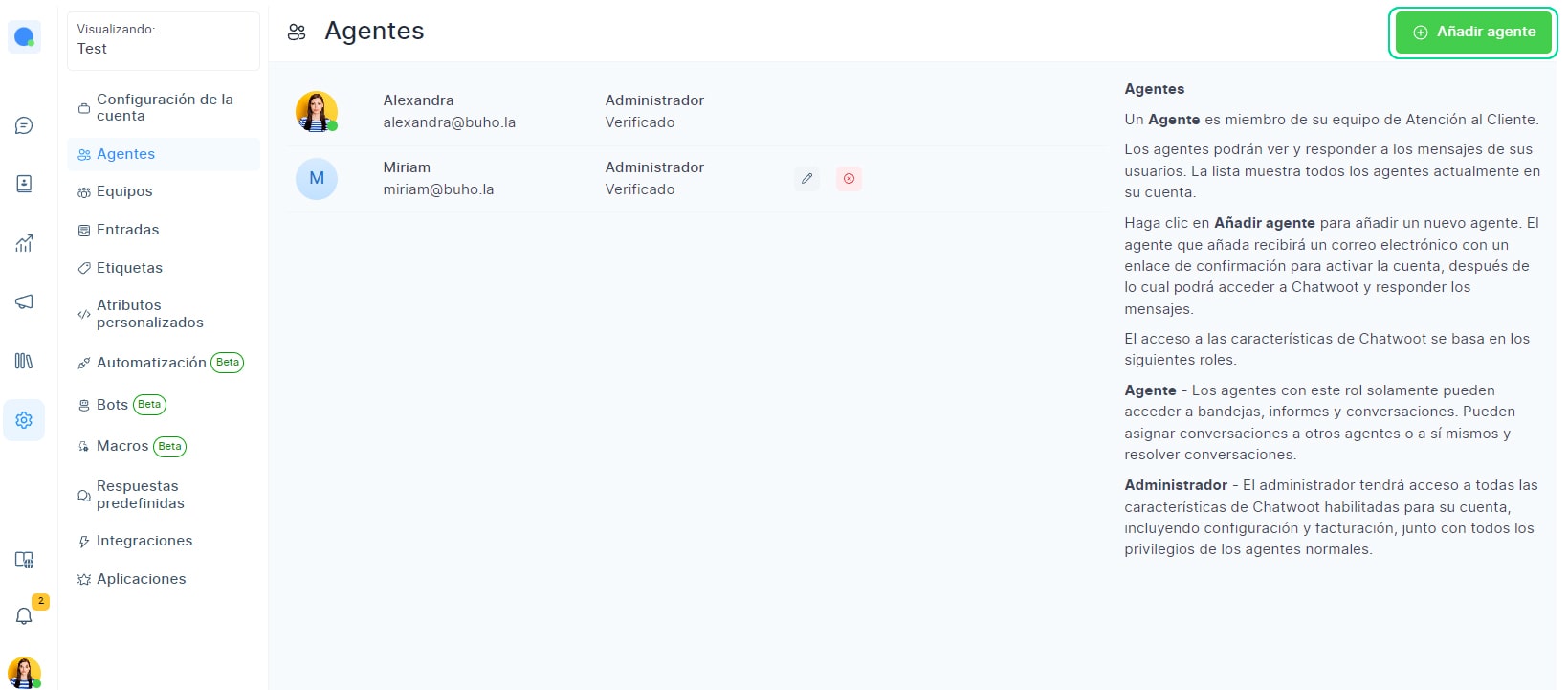Open contacts icon in left rail
Viewport: 1568px width, 690px height.
(24, 184)
